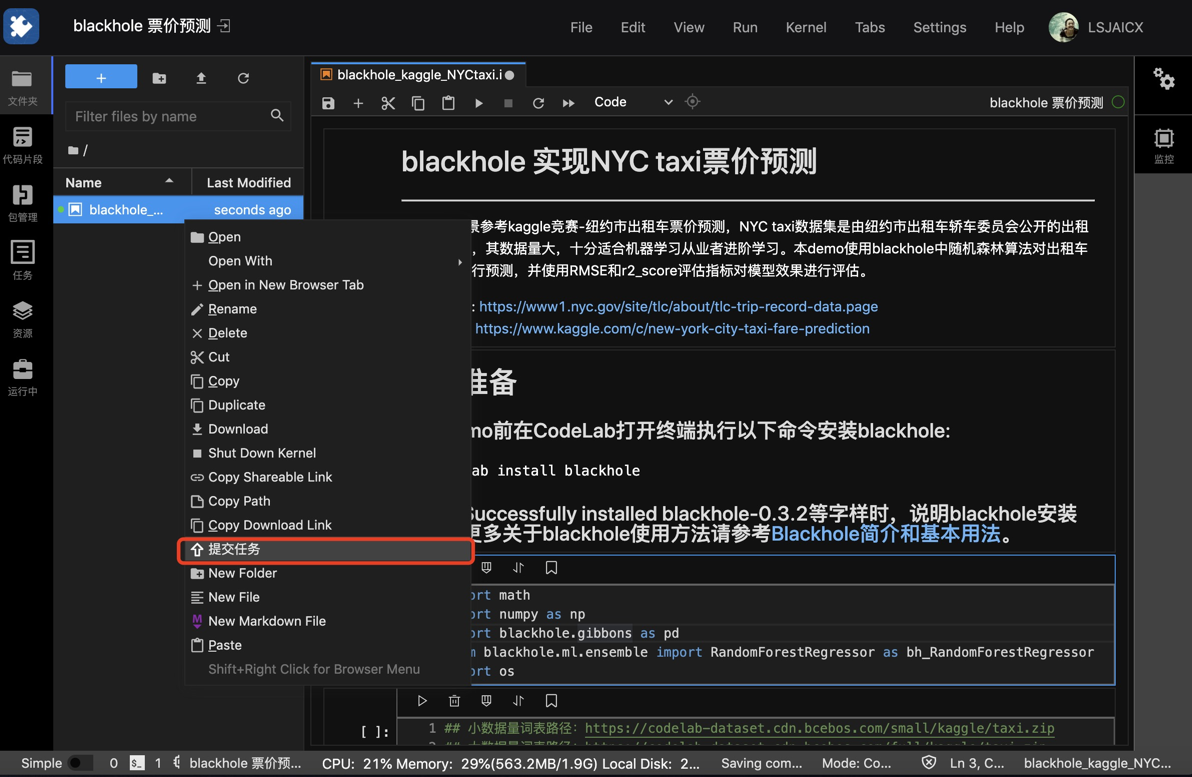1192x777 pixels.
Task: Toggle the Simple interface mode switch
Action: [x=79, y=763]
